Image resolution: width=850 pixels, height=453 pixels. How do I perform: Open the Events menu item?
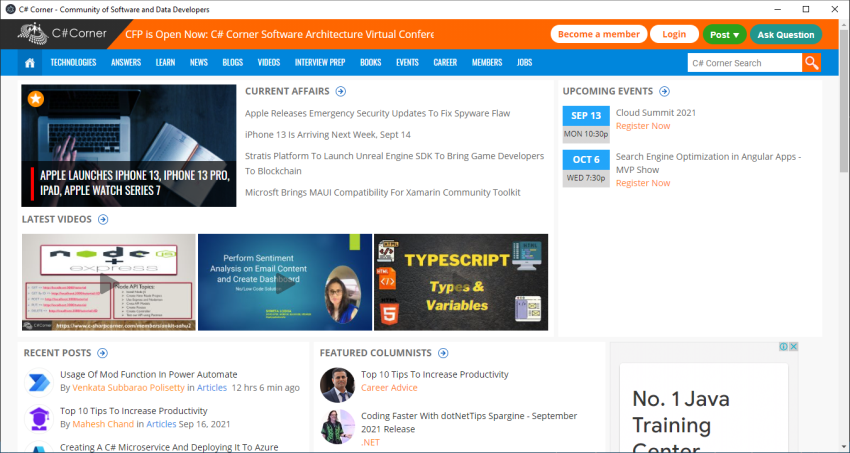point(407,63)
